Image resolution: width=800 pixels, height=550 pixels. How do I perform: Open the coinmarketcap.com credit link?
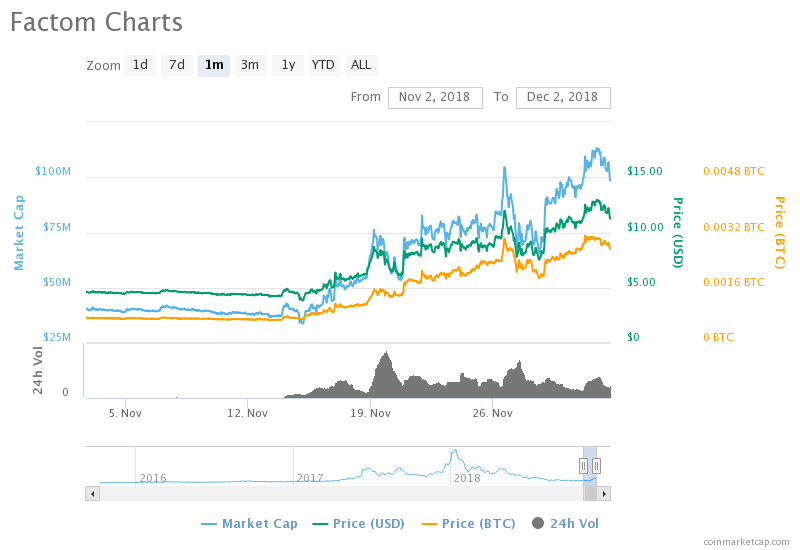(746, 541)
